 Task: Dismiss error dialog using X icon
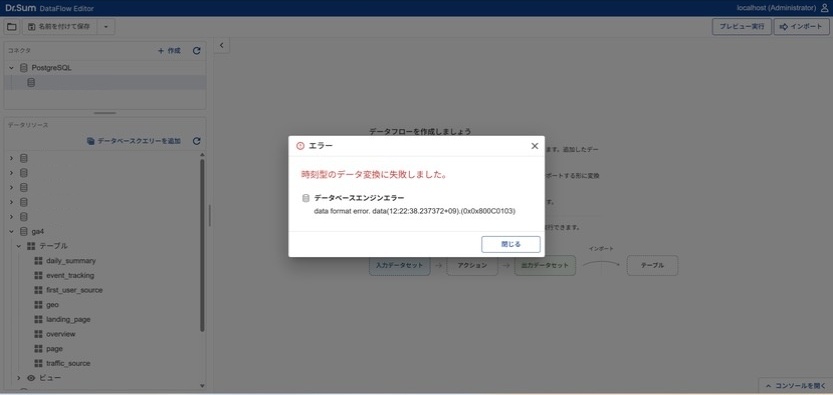pyautogui.click(x=534, y=146)
